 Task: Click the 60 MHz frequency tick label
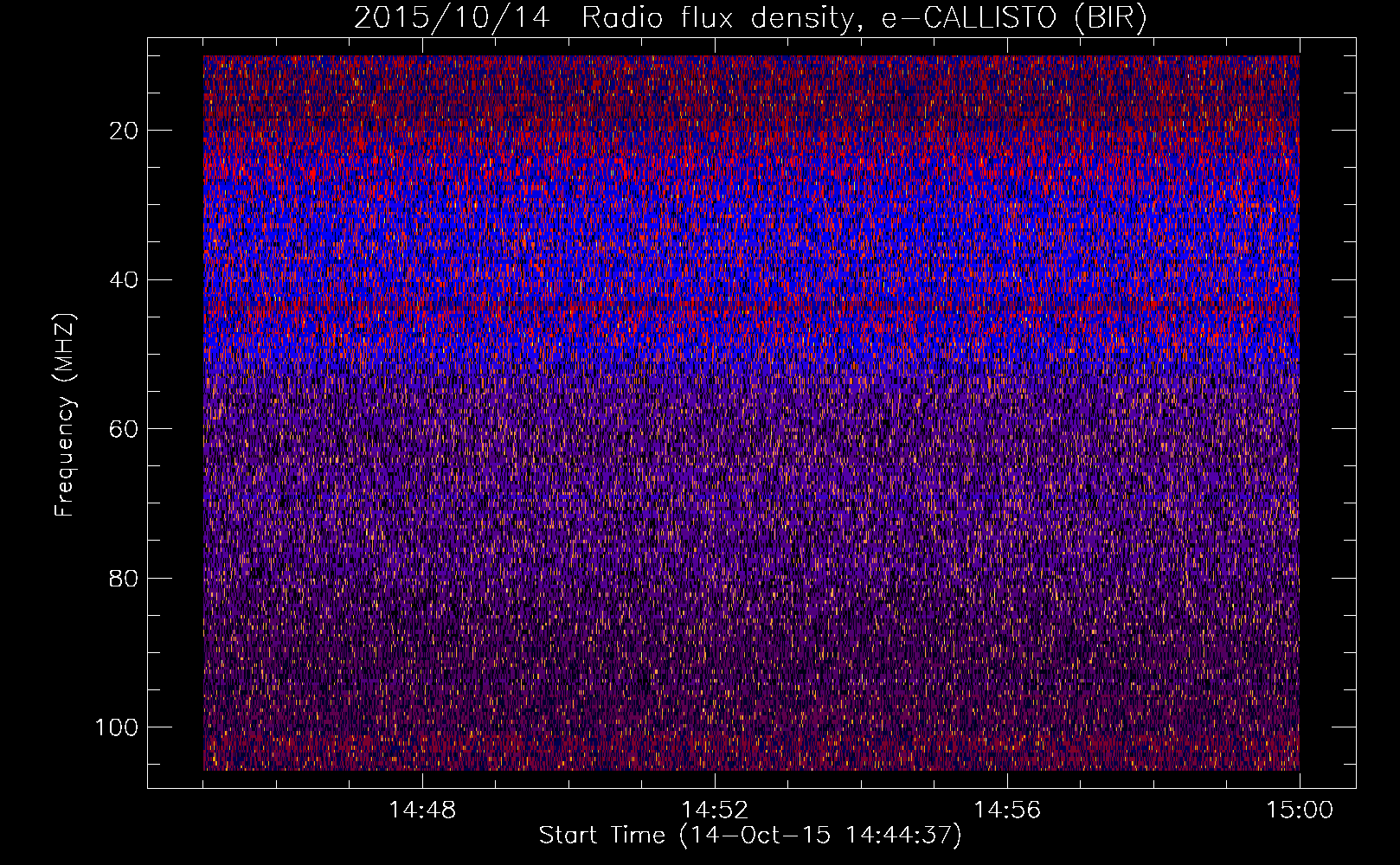pyautogui.click(x=124, y=429)
